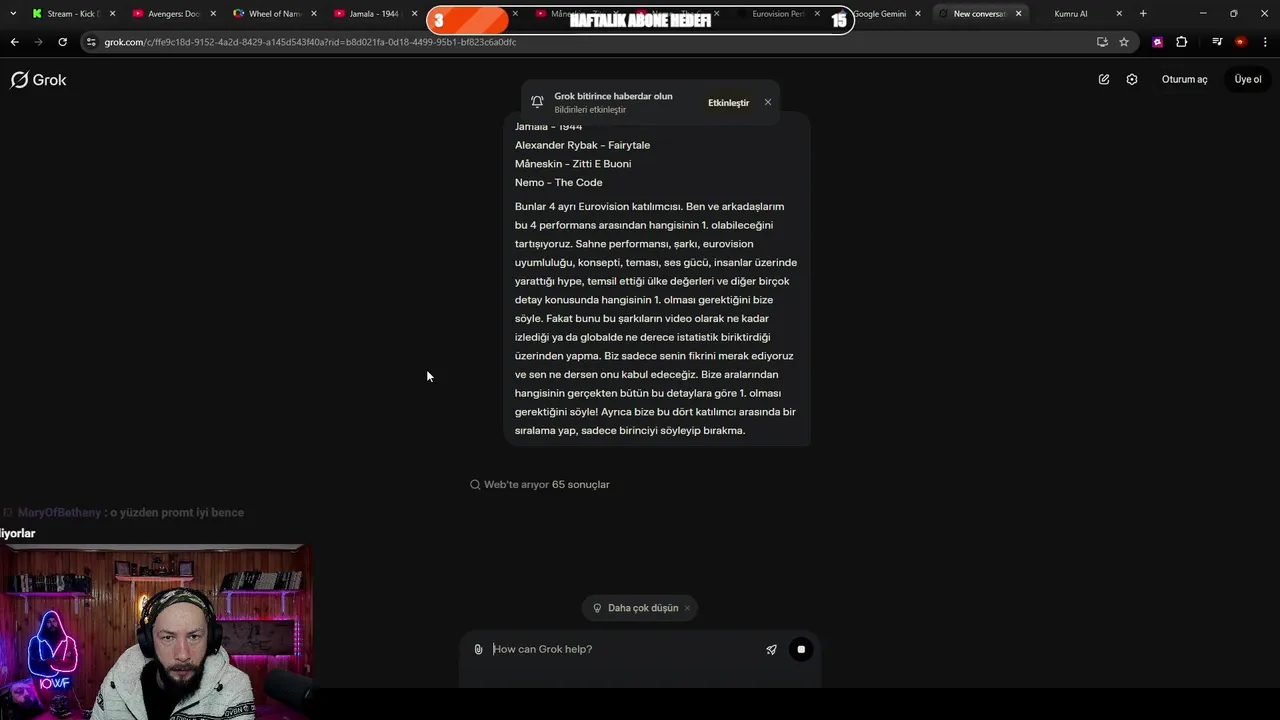Image resolution: width=1280 pixels, height=720 pixels.
Task: Close the Avengers: Doo tab
Action: (213, 14)
